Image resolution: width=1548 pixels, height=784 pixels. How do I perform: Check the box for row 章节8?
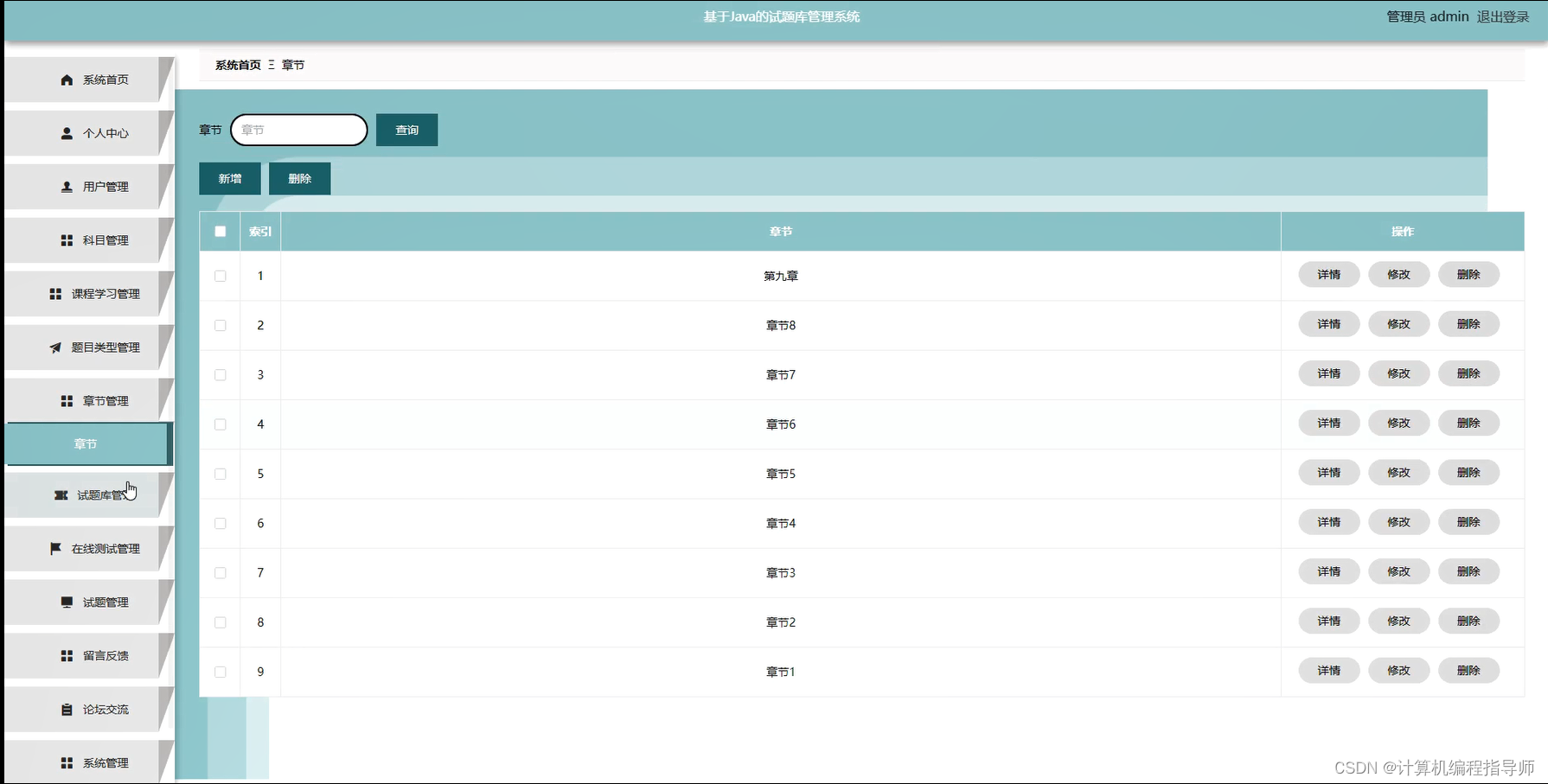click(221, 325)
